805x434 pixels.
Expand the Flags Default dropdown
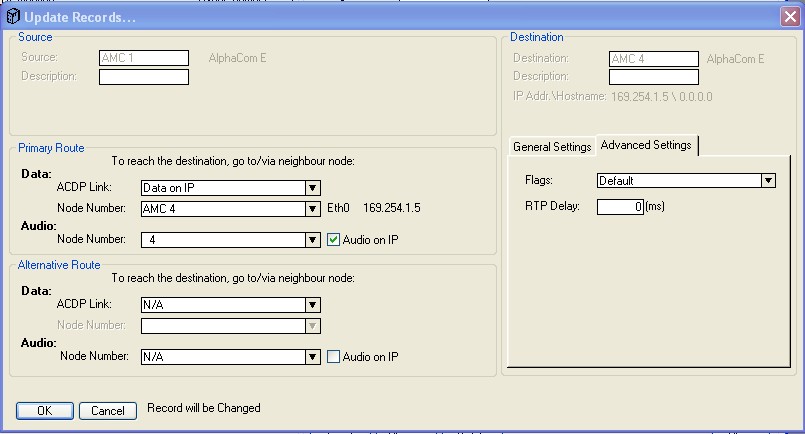pyautogui.click(x=768, y=181)
